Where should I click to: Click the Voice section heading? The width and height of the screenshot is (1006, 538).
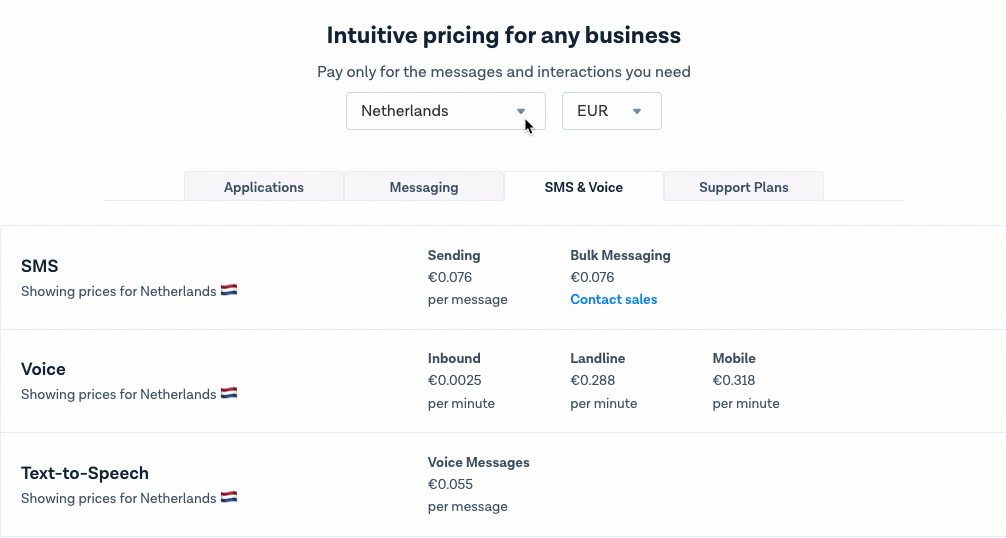click(x=43, y=369)
